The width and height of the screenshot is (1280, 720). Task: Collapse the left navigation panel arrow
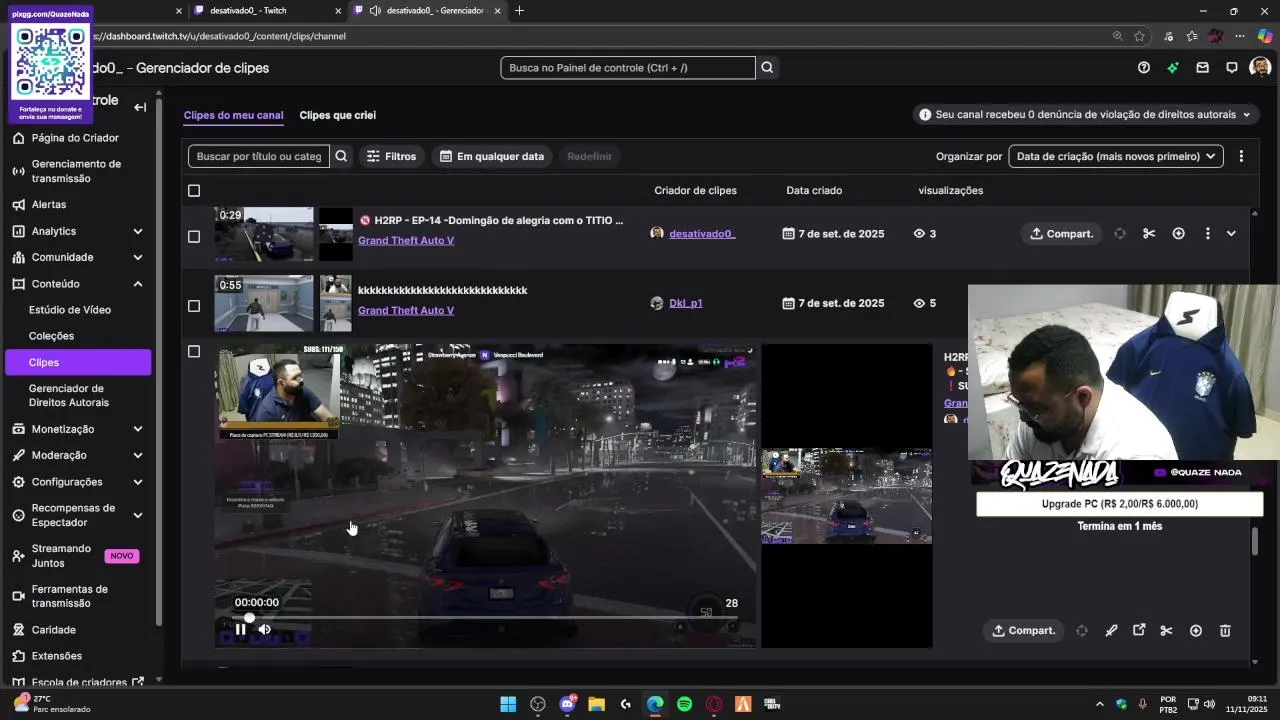point(140,107)
